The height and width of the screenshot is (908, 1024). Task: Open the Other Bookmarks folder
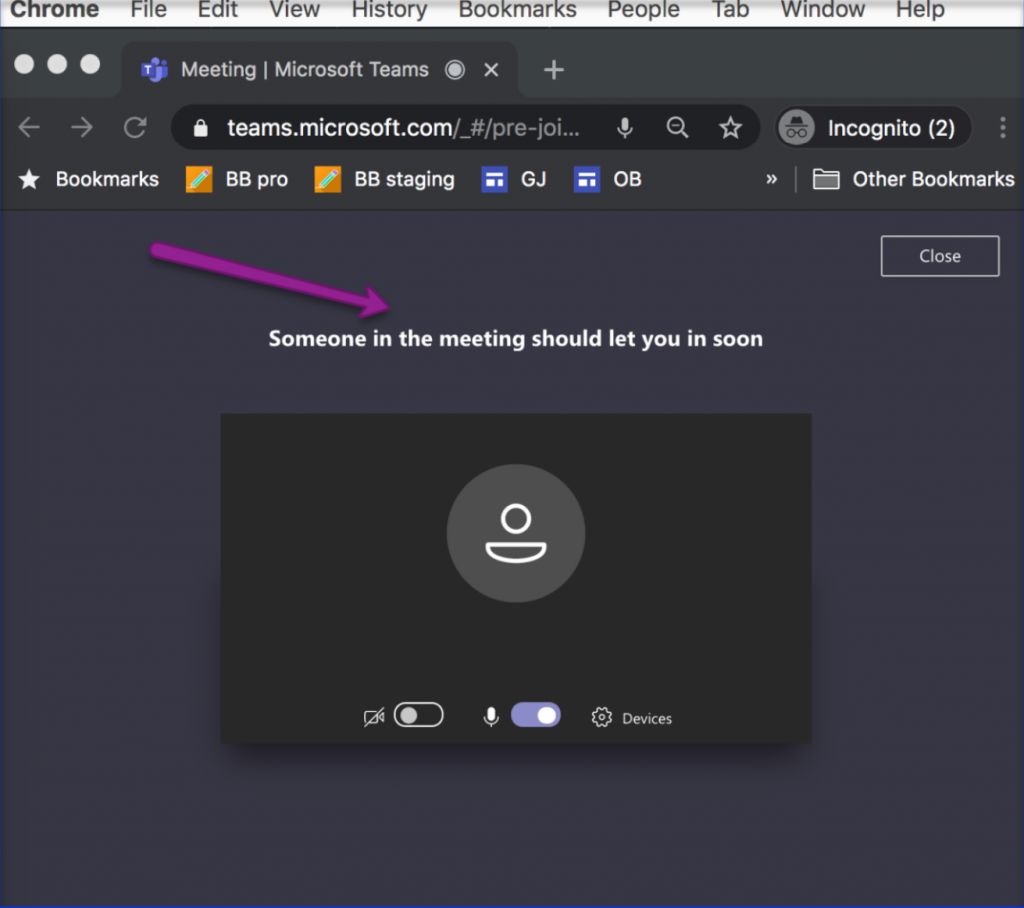point(913,179)
